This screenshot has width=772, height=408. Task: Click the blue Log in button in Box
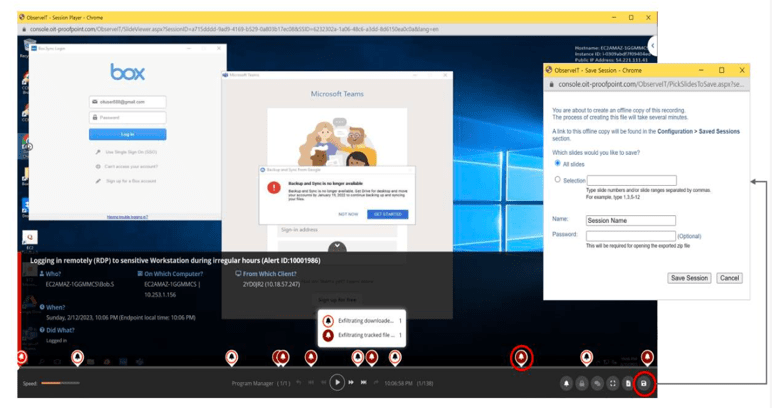[128, 134]
